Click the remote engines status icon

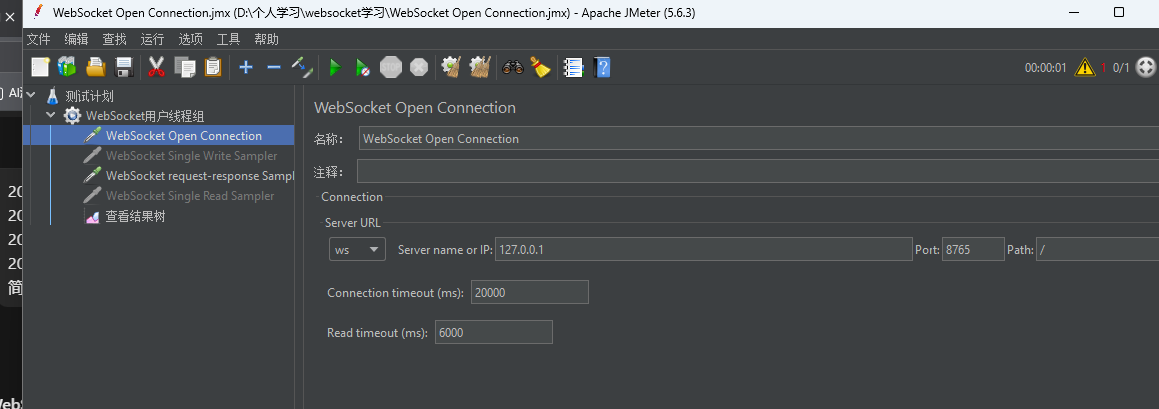(1145, 67)
